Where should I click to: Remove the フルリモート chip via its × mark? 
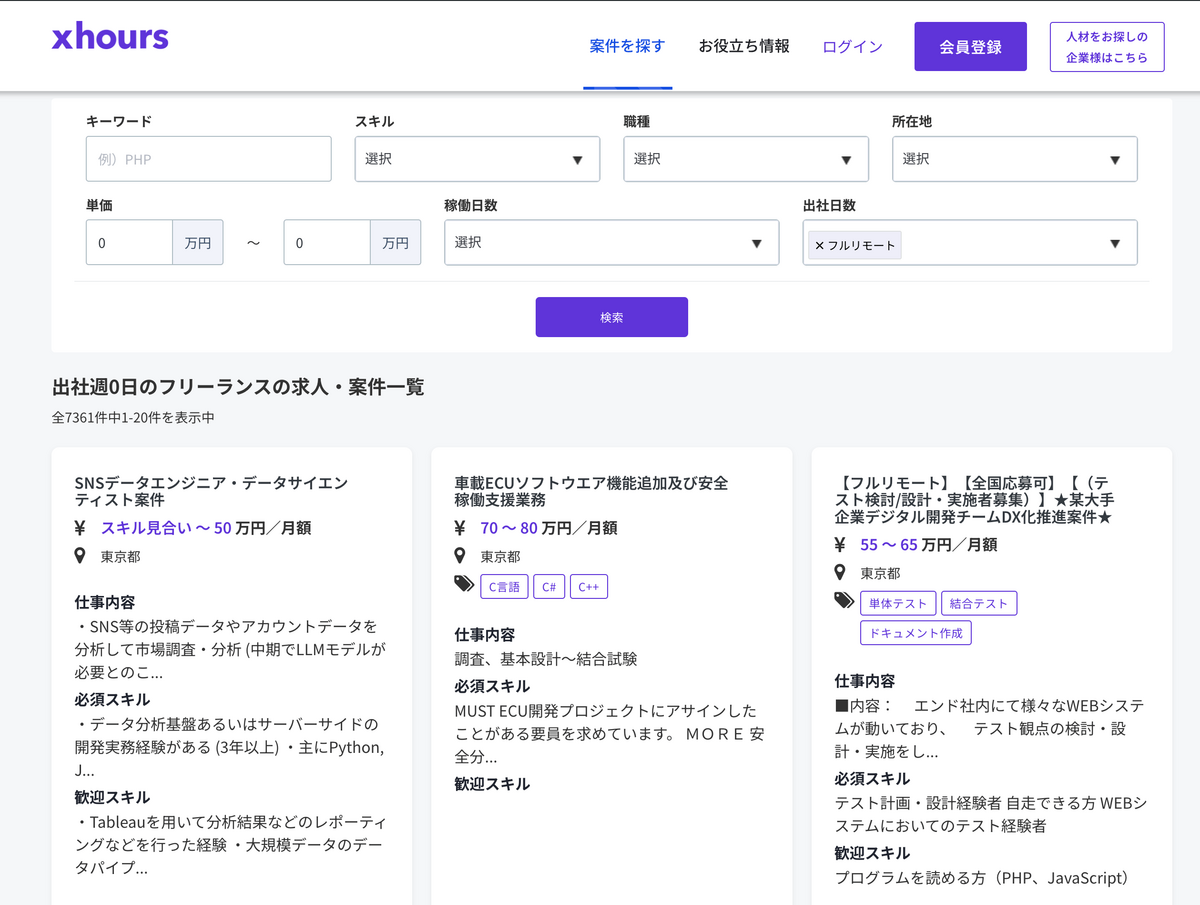click(820, 245)
